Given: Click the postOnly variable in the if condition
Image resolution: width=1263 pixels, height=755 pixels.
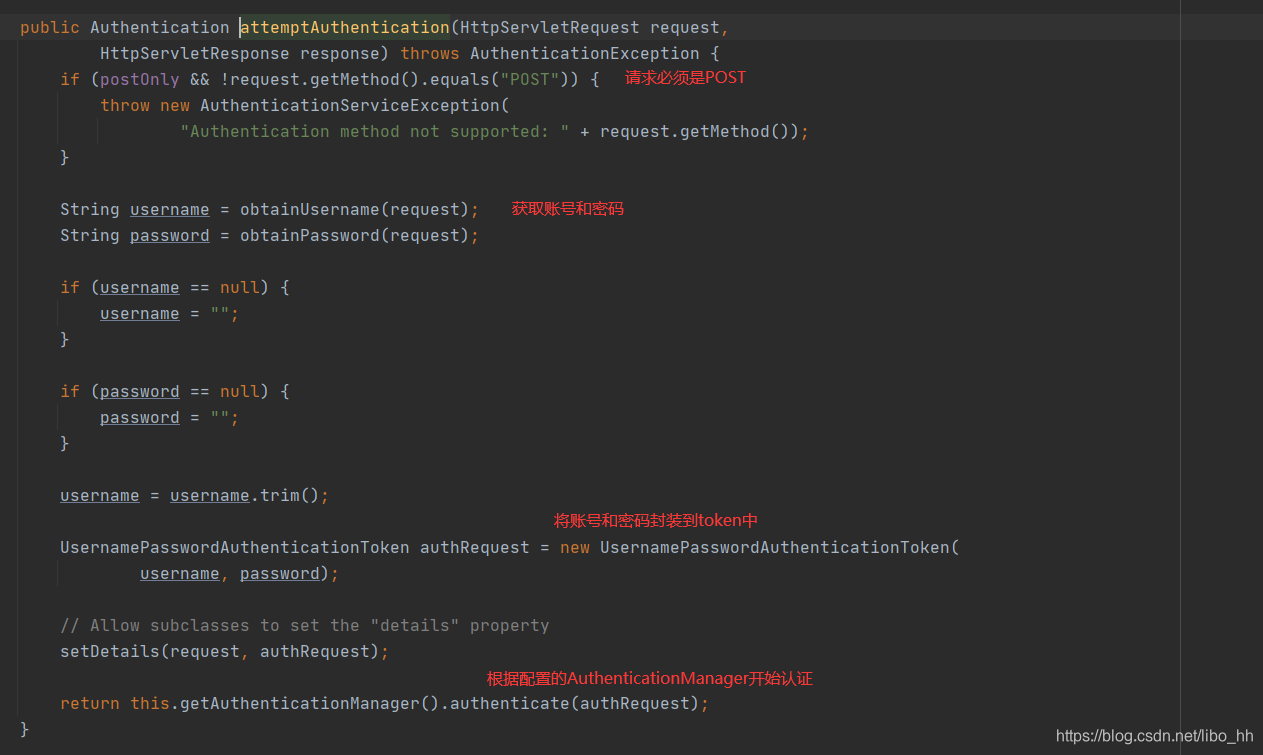Looking at the screenshot, I should 140,79.
